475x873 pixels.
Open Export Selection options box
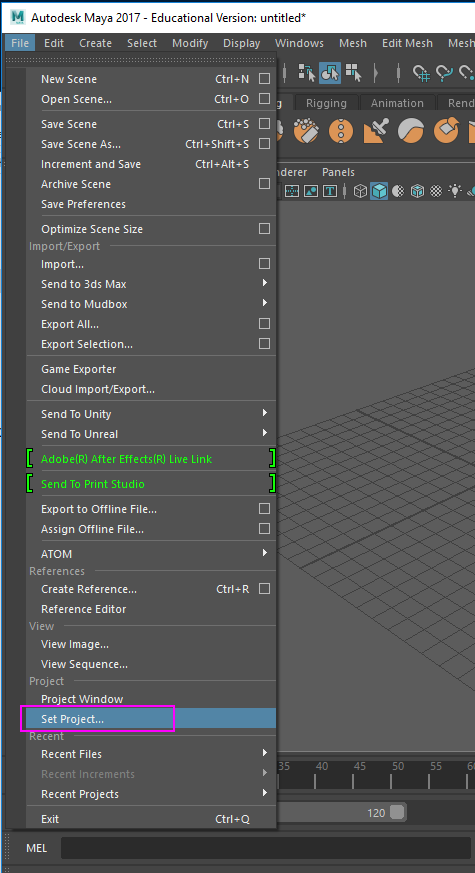pyautogui.click(x=265, y=344)
